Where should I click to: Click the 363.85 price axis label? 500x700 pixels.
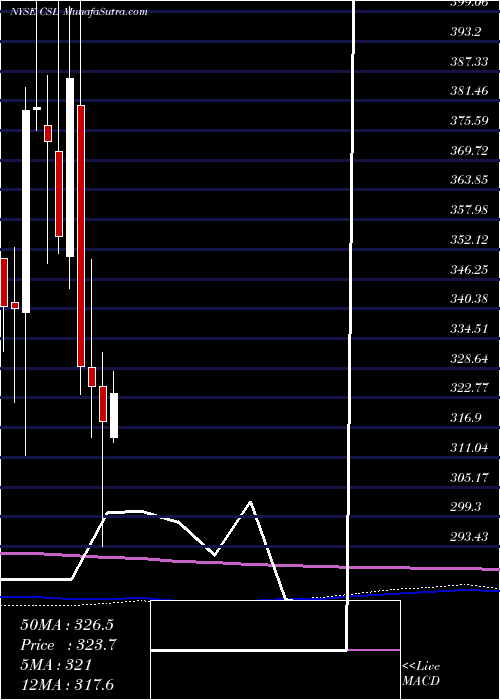click(469, 180)
